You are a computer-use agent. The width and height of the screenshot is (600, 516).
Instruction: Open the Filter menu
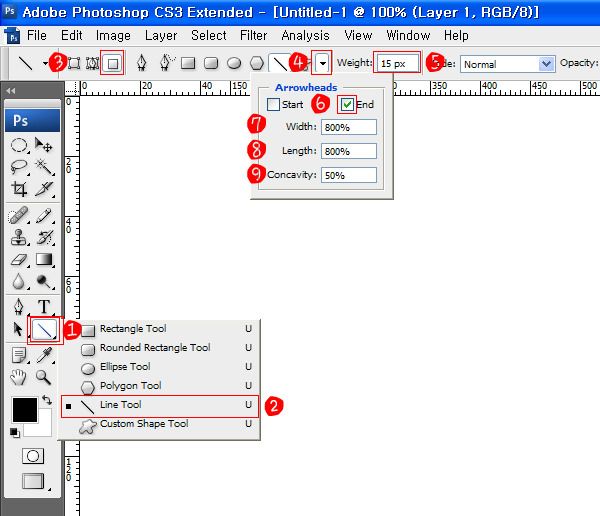tap(253, 36)
